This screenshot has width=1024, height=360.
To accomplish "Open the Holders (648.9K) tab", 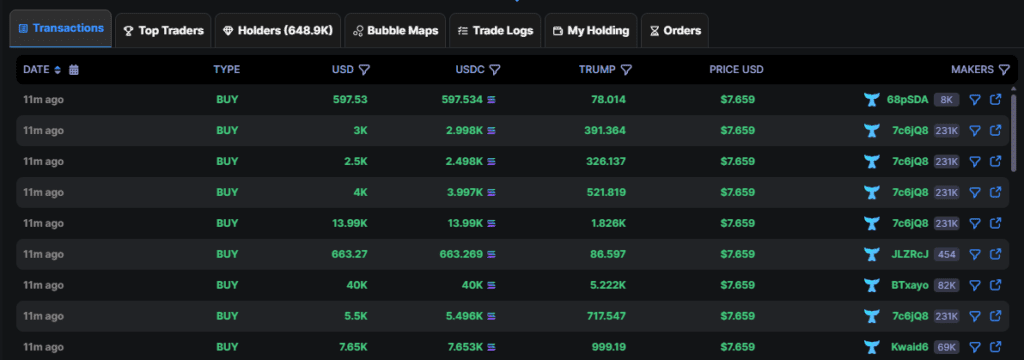I will tap(278, 31).
